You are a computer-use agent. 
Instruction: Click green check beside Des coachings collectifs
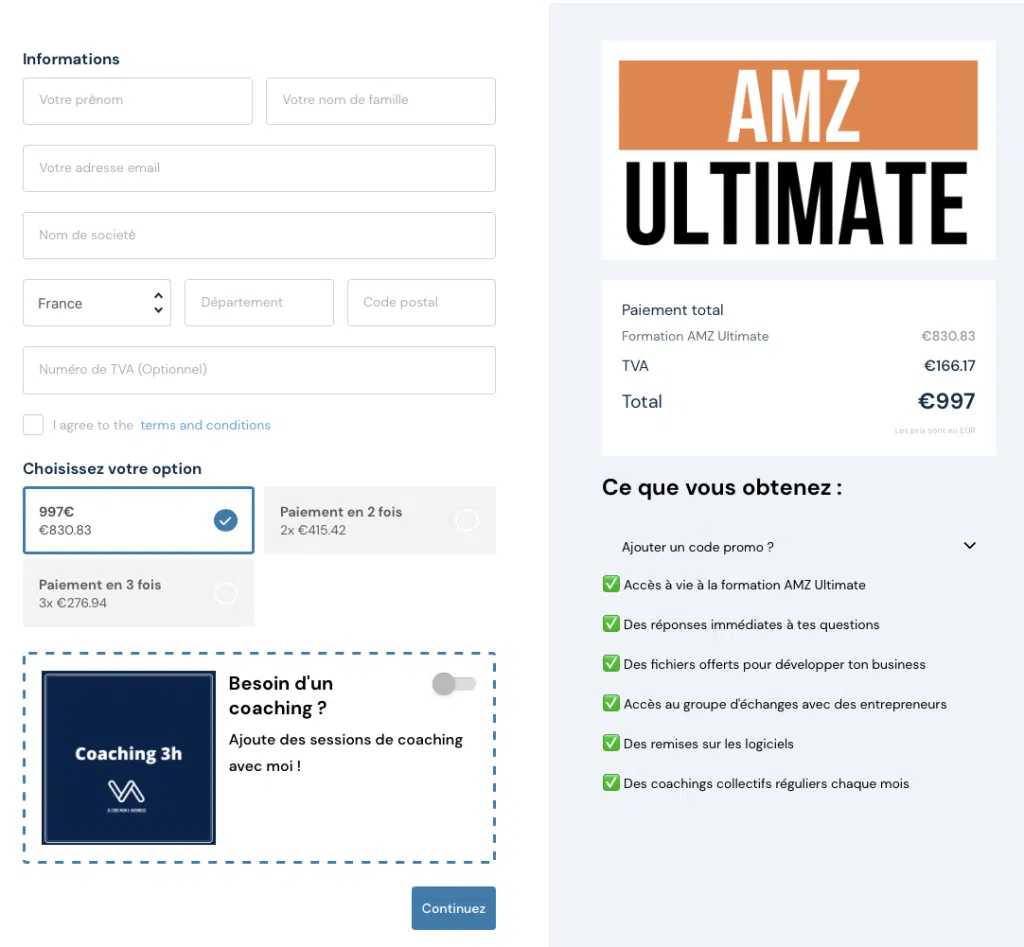(x=611, y=782)
